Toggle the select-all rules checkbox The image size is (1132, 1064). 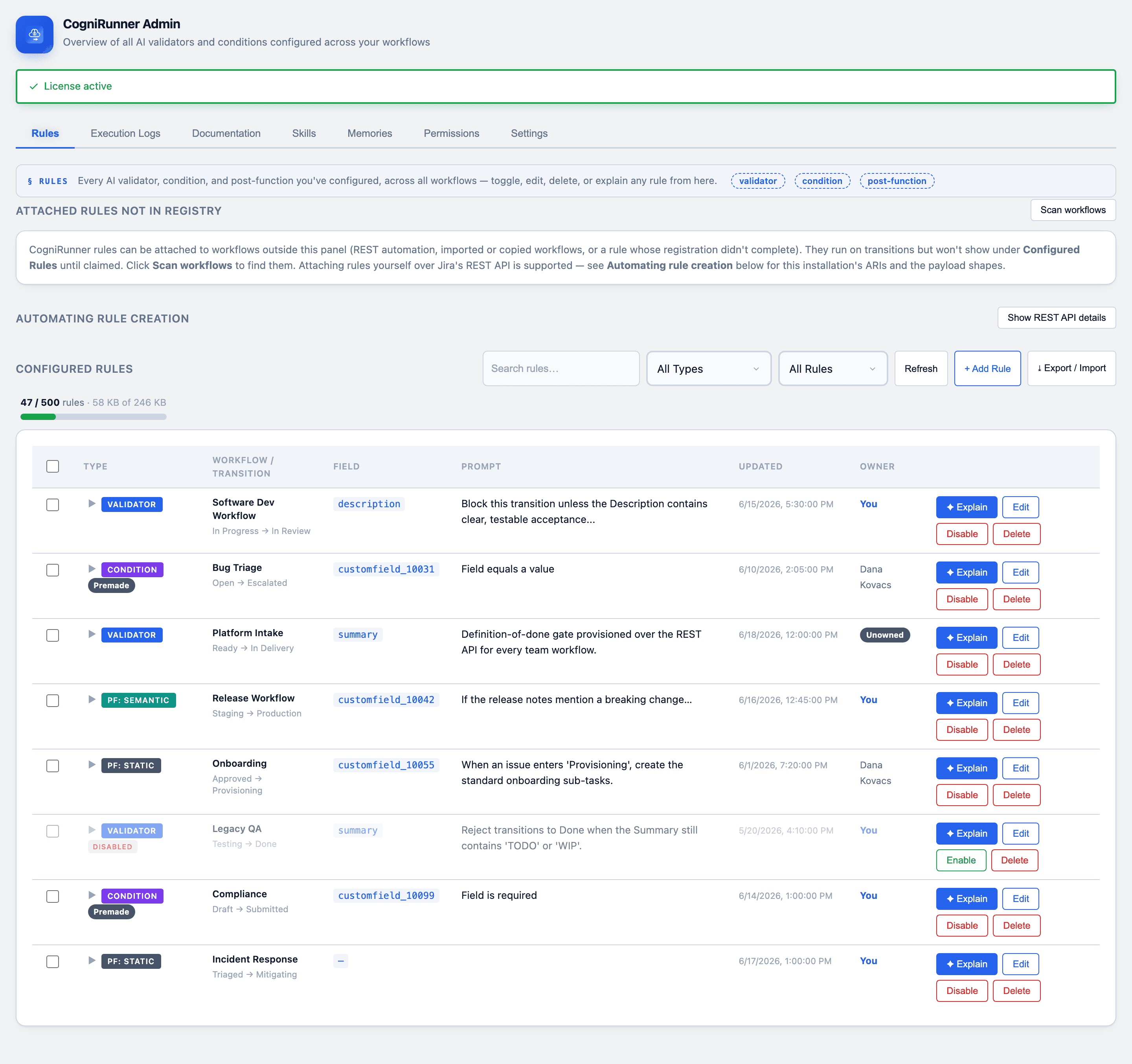click(53, 466)
